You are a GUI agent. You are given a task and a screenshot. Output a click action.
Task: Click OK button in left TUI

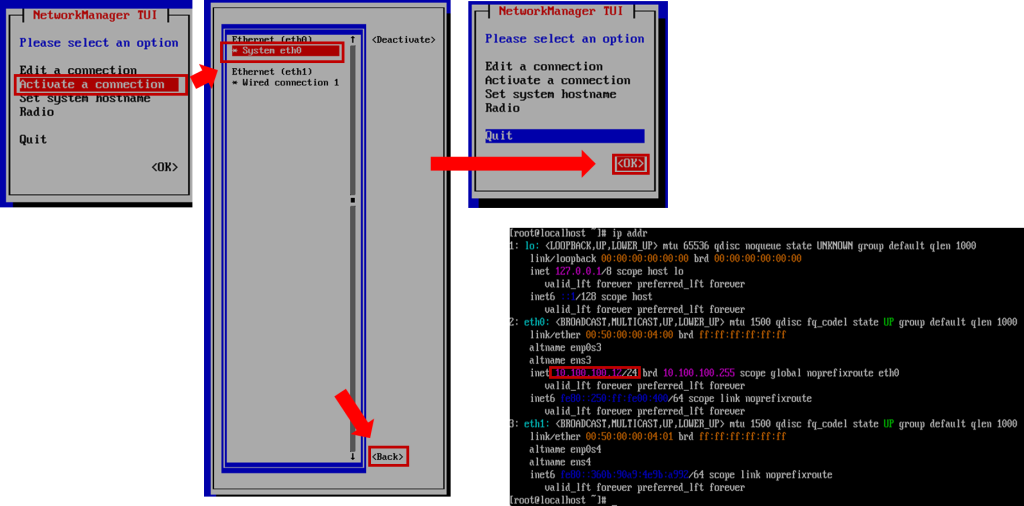[x=165, y=166]
